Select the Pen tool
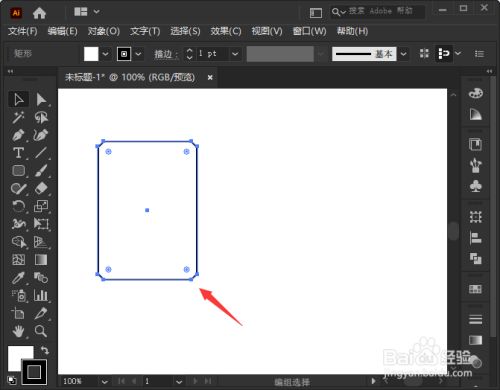This screenshot has width=500, height=390. coord(18,135)
